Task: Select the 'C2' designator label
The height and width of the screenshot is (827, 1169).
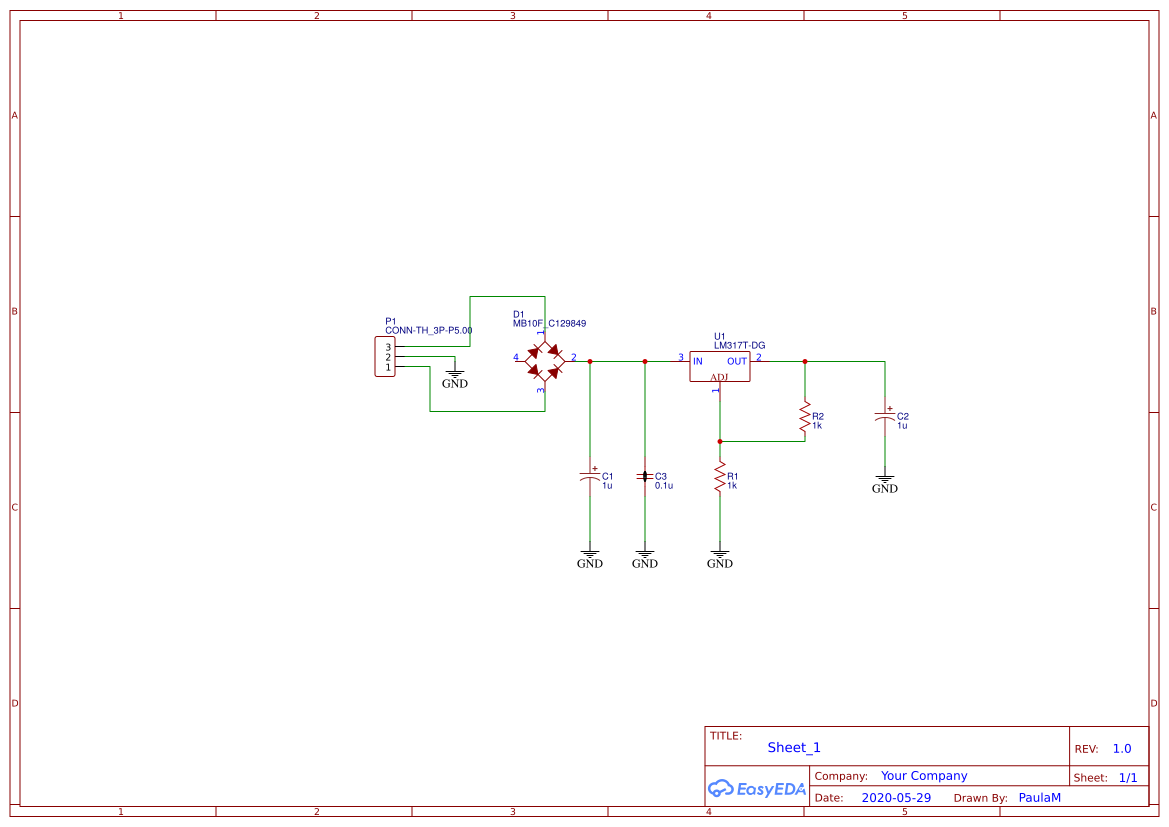Action: pyautogui.click(x=903, y=417)
